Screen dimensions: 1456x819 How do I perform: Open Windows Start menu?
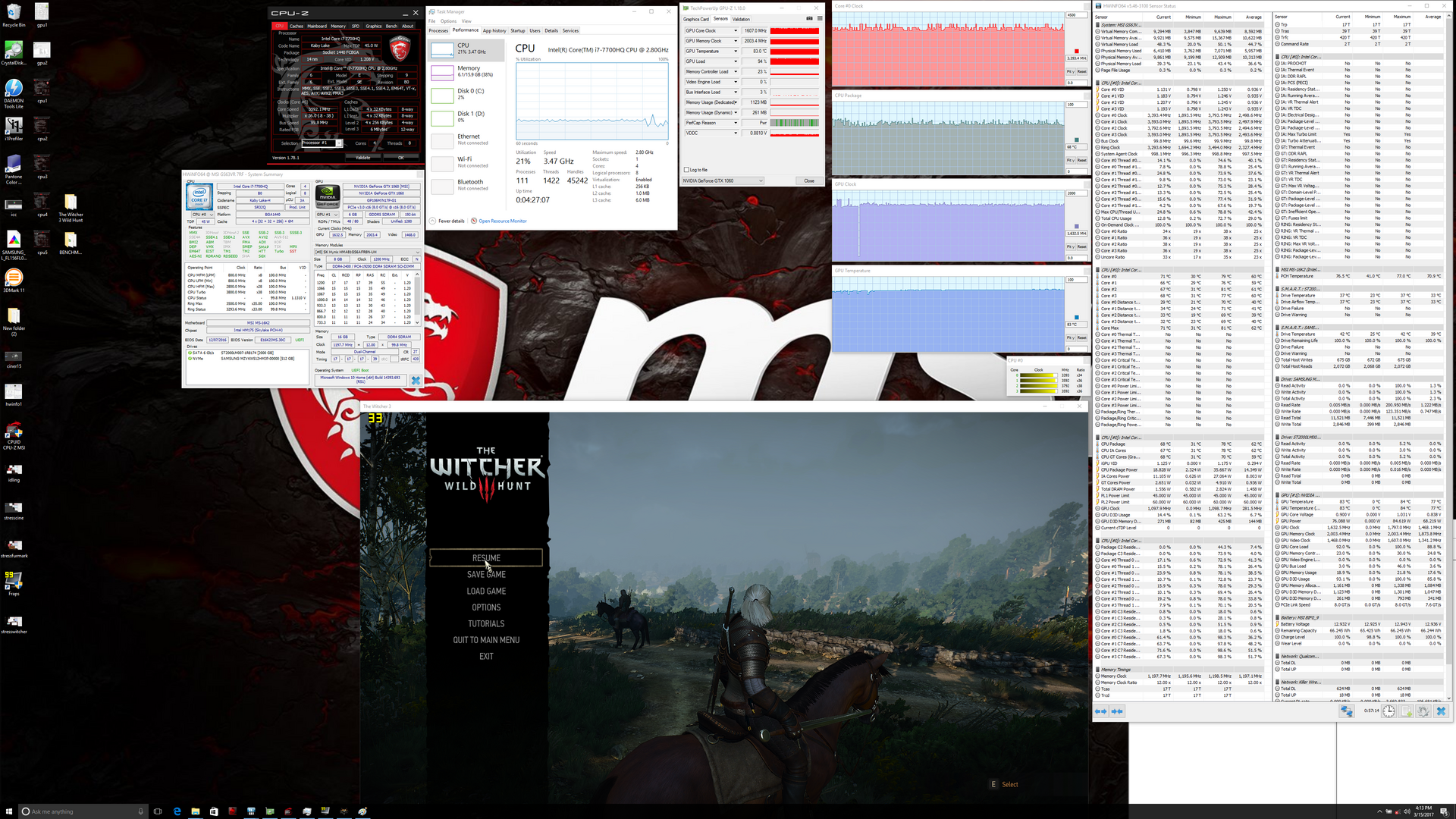click(x=9, y=811)
